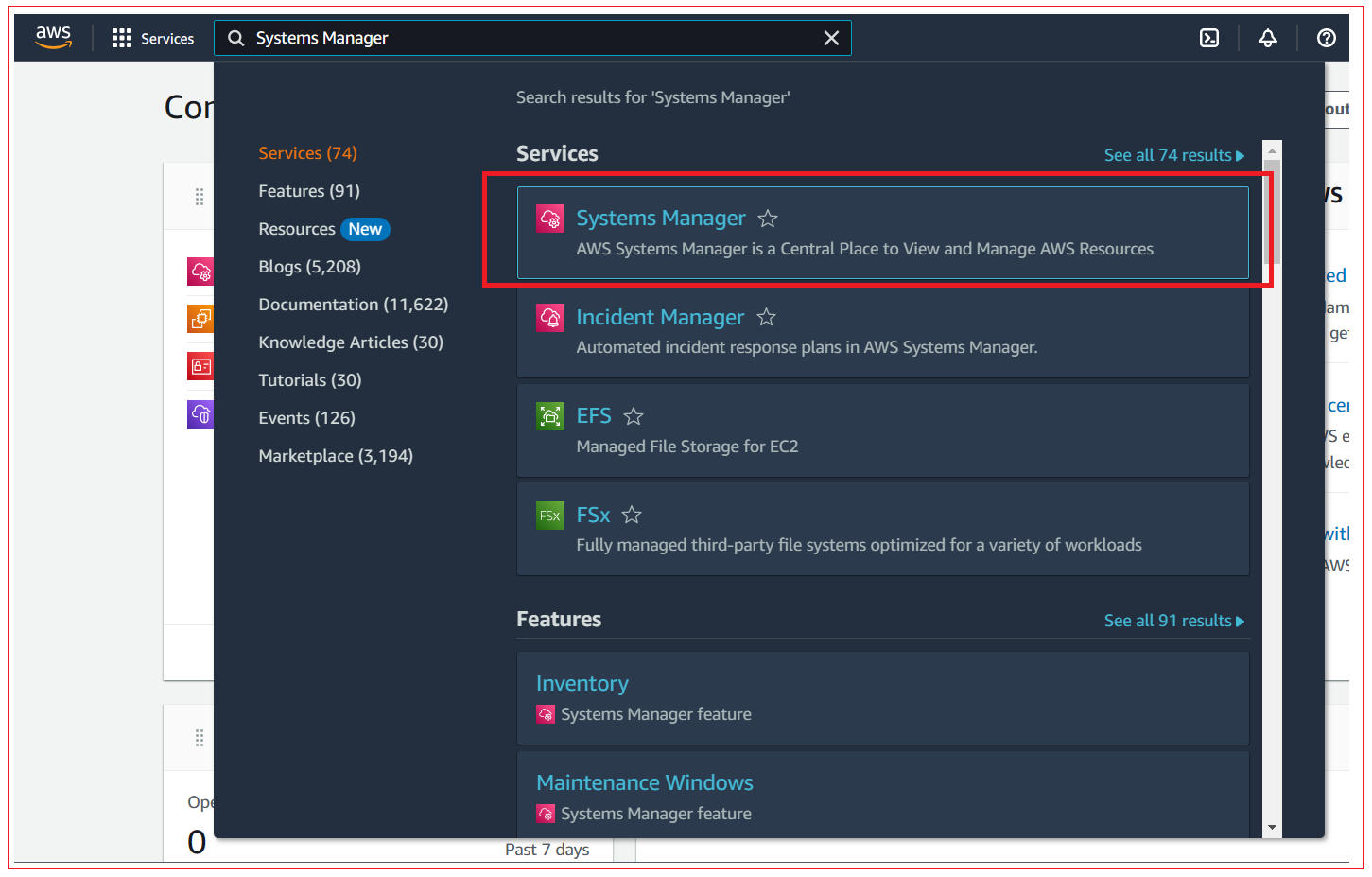See all 91 feature results

(1174, 621)
